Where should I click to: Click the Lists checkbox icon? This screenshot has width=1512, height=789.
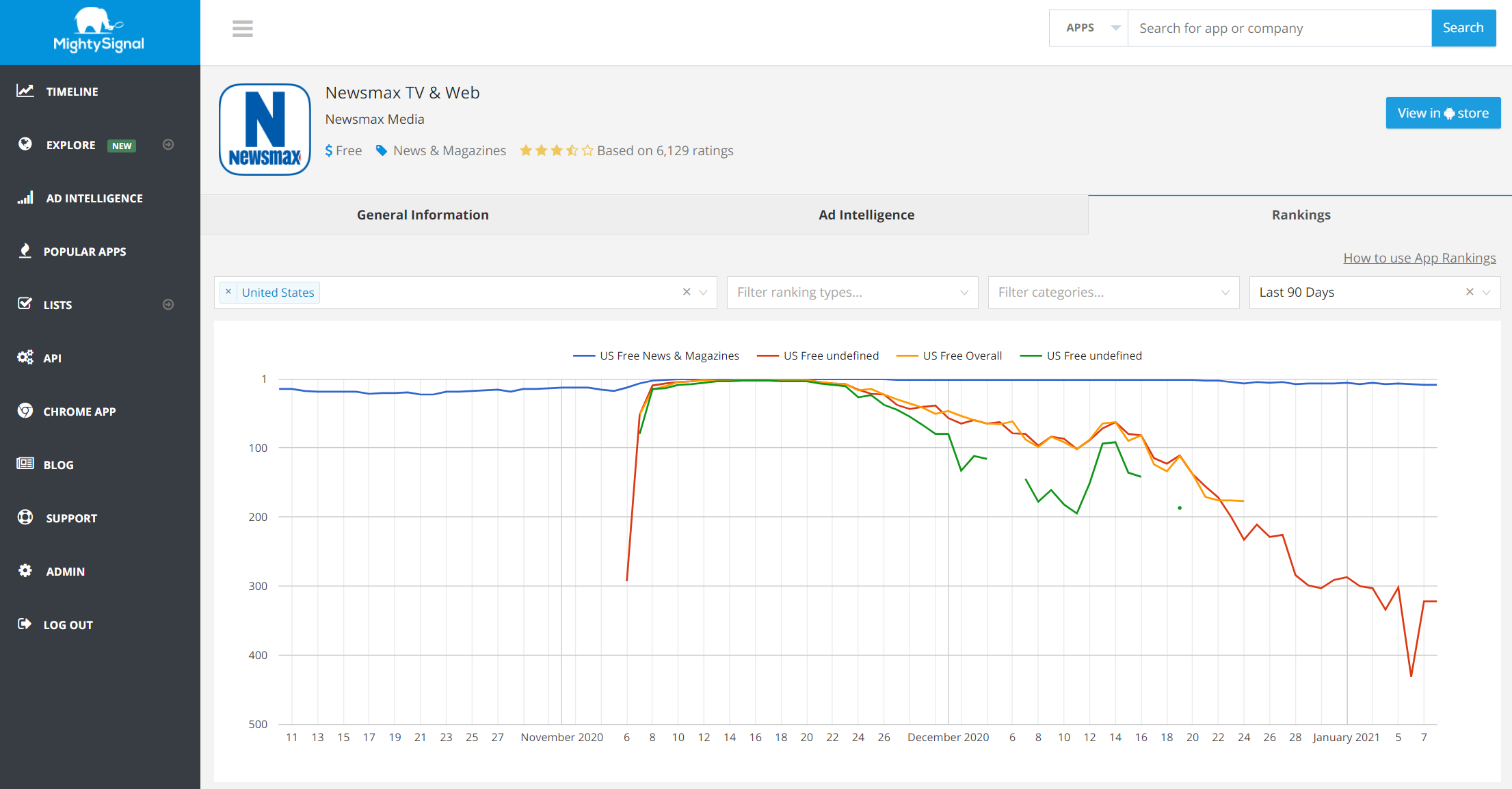point(25,304)
